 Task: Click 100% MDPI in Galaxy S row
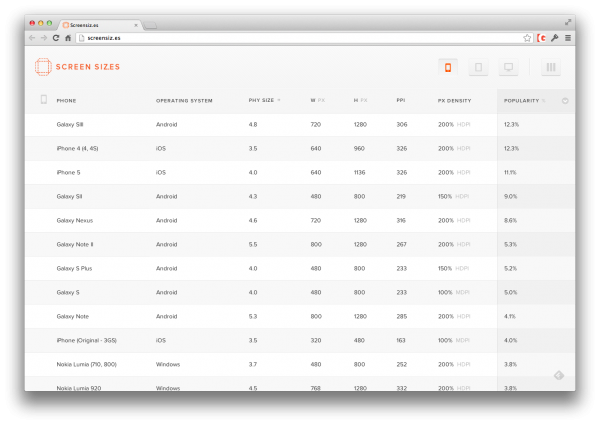(x=454, y=292)
